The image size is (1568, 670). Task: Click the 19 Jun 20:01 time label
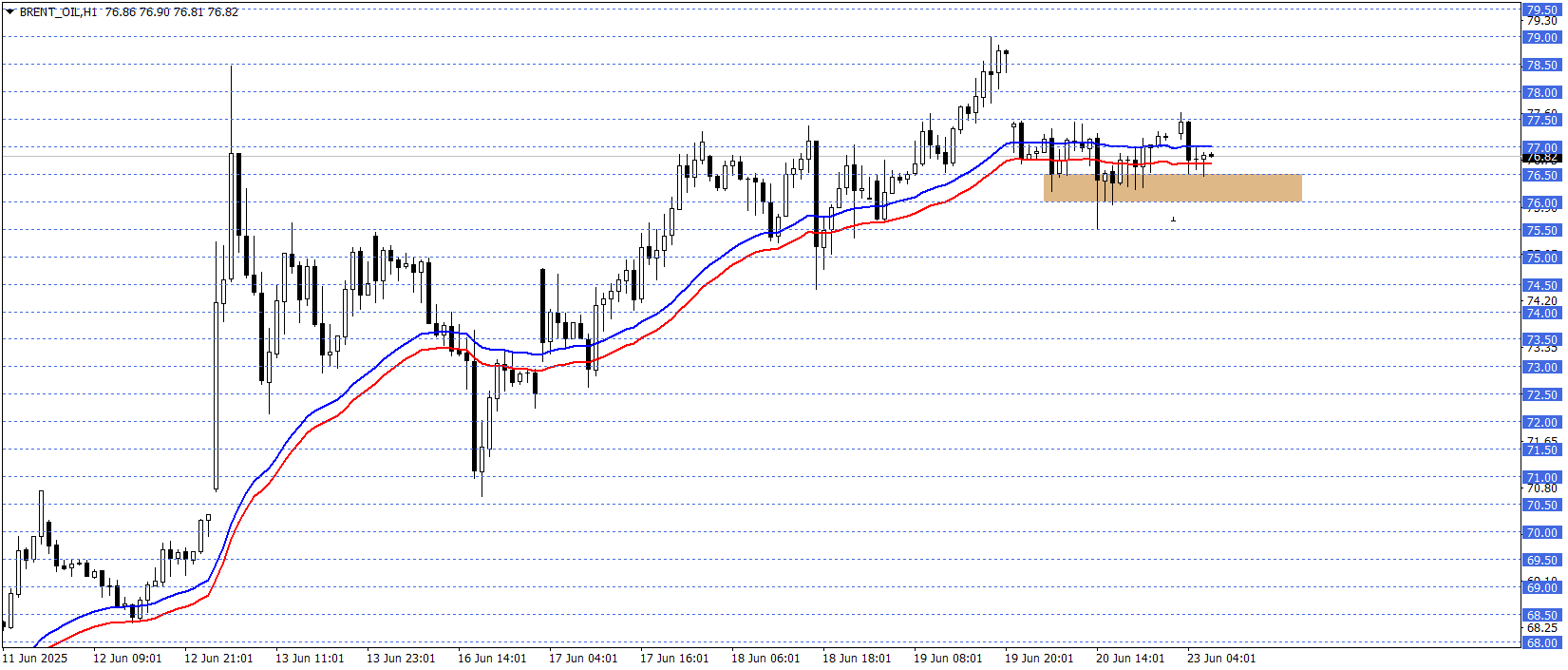1039,658
